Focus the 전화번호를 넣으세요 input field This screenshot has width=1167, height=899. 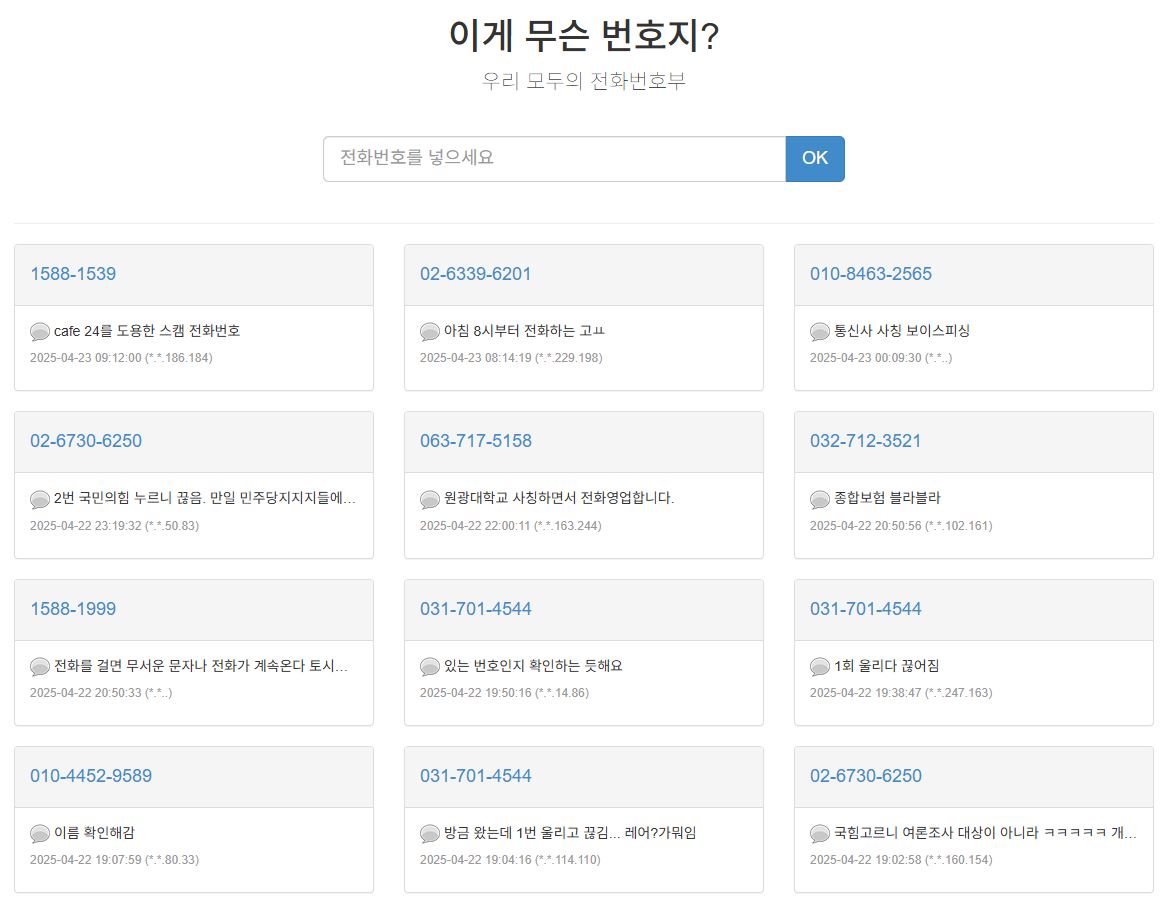tap(554, 159)
